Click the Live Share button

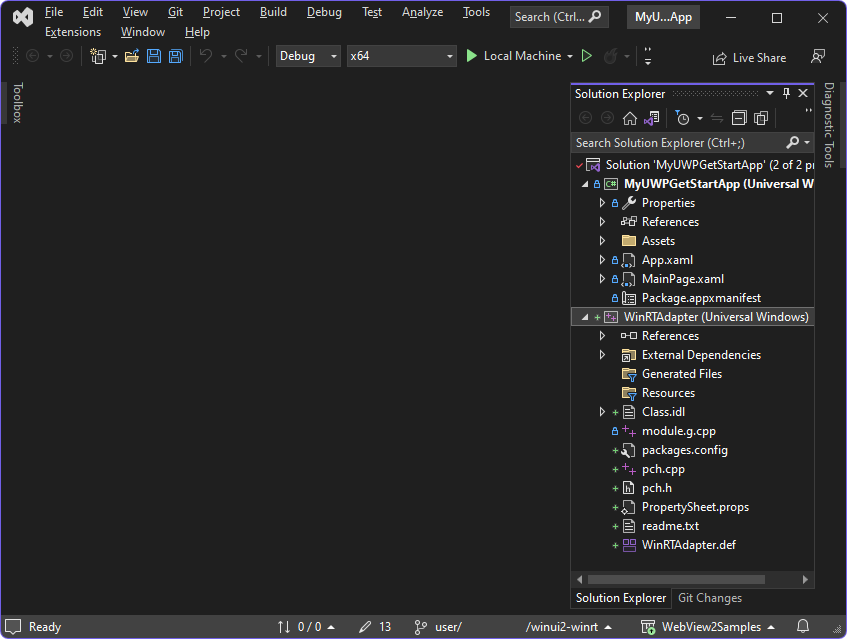pos(749,58)
